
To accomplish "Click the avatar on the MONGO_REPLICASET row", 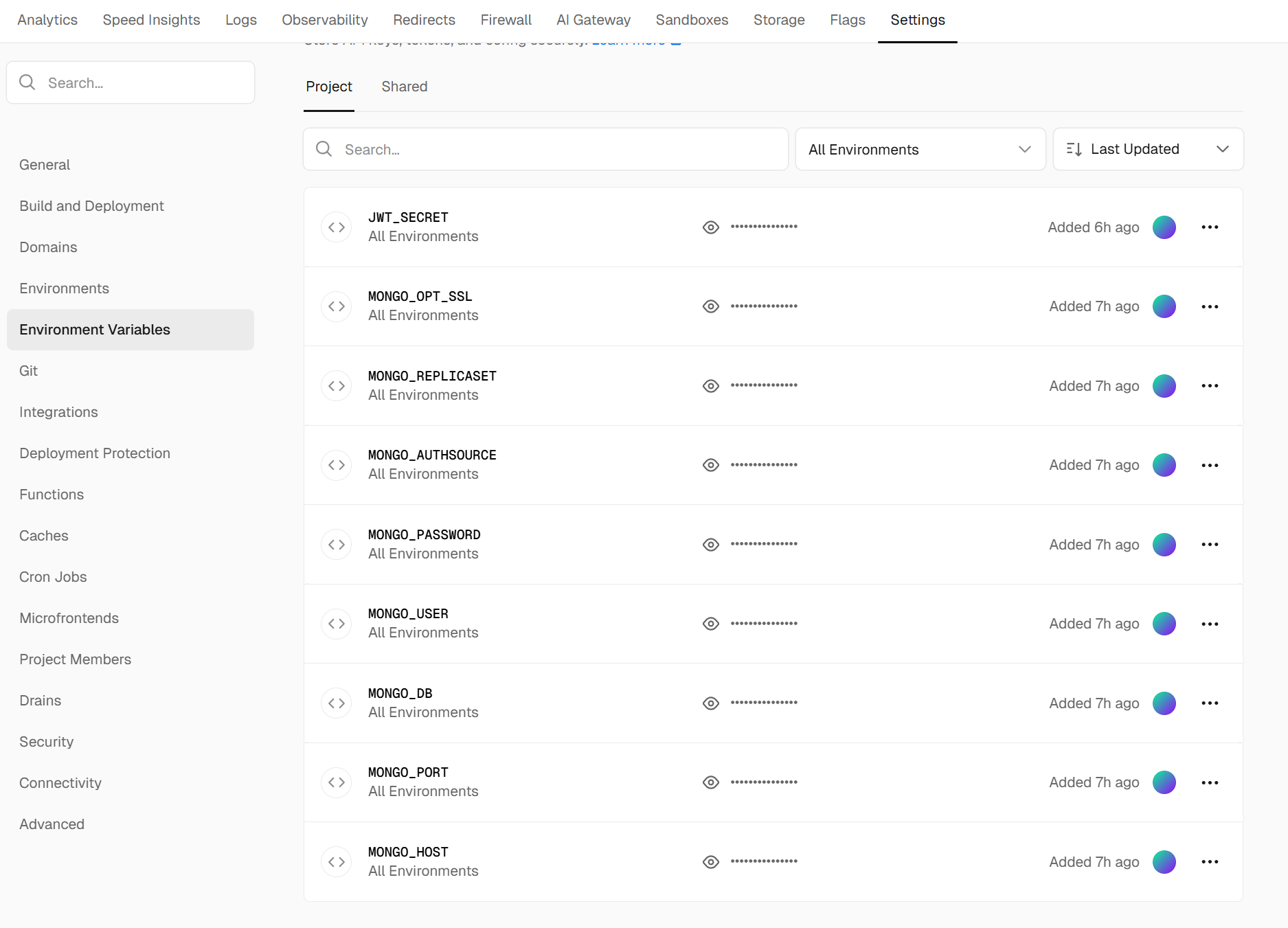I will (1164, 386).
